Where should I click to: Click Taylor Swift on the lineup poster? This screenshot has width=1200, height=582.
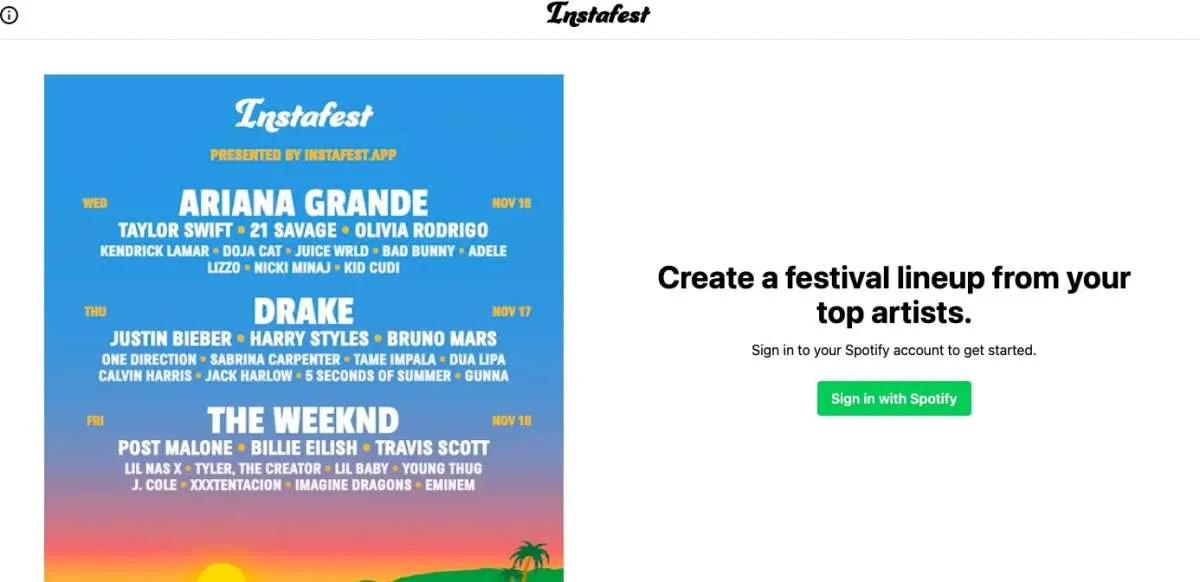pos(175,231)
